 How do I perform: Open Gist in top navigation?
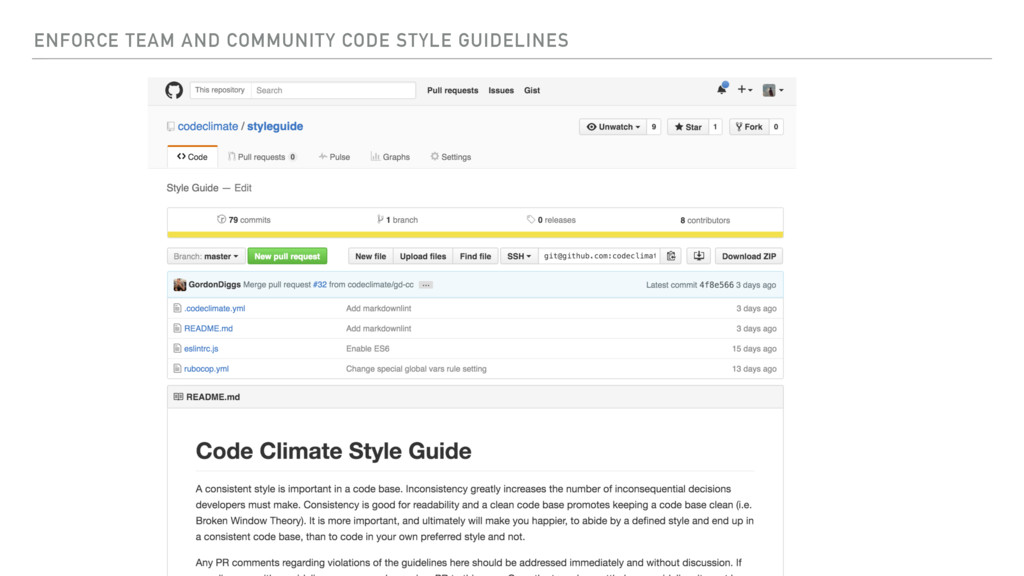point(532,90)
